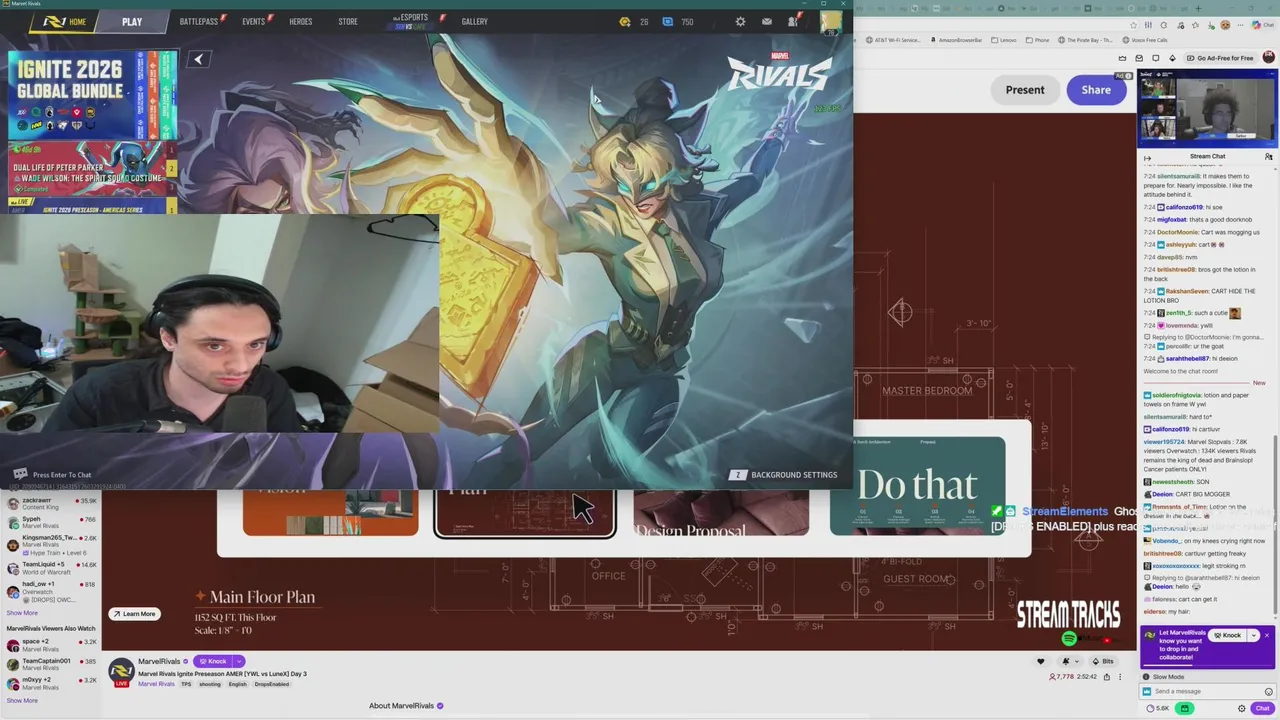This screenshot has height=720, width=1280.
Task: Collapse the banner panel with the back arrow
Action: click(x=198, y=59)
